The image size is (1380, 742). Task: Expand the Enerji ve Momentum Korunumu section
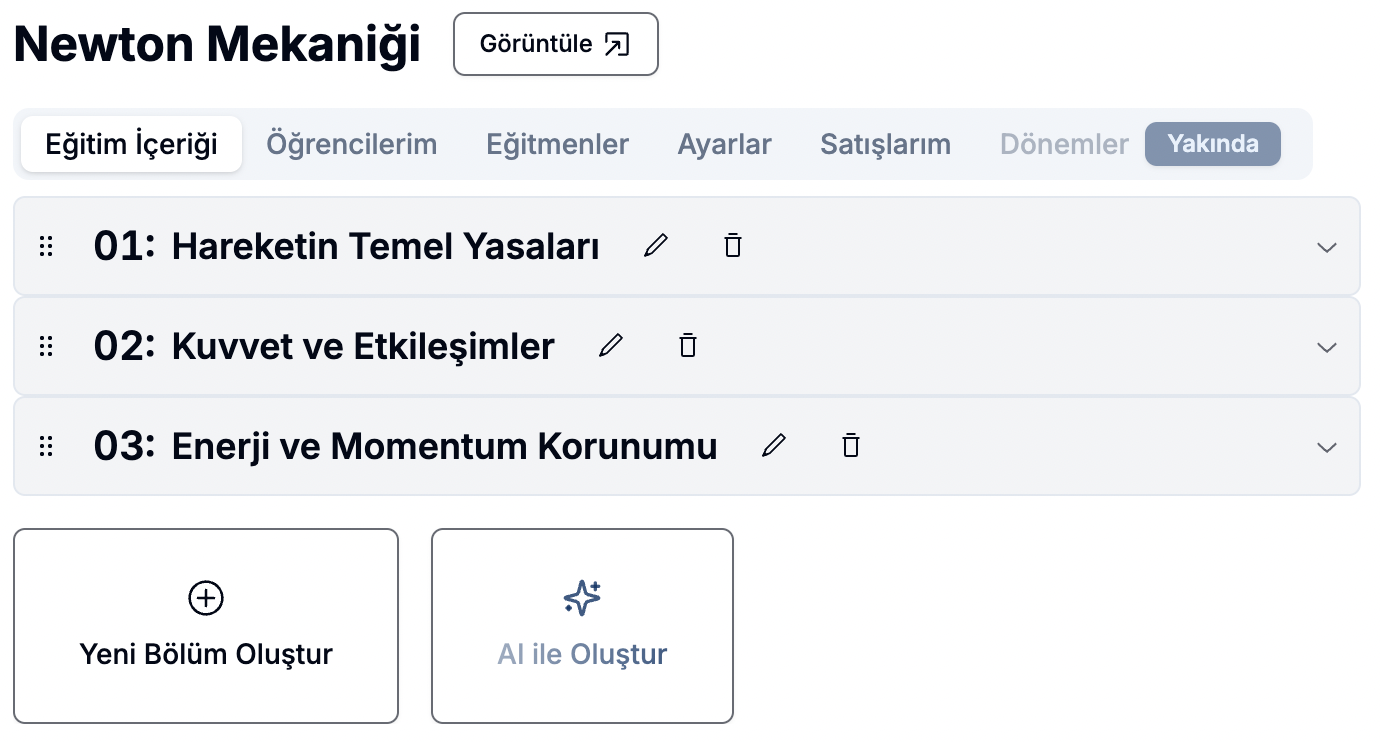click(1327, 447)
